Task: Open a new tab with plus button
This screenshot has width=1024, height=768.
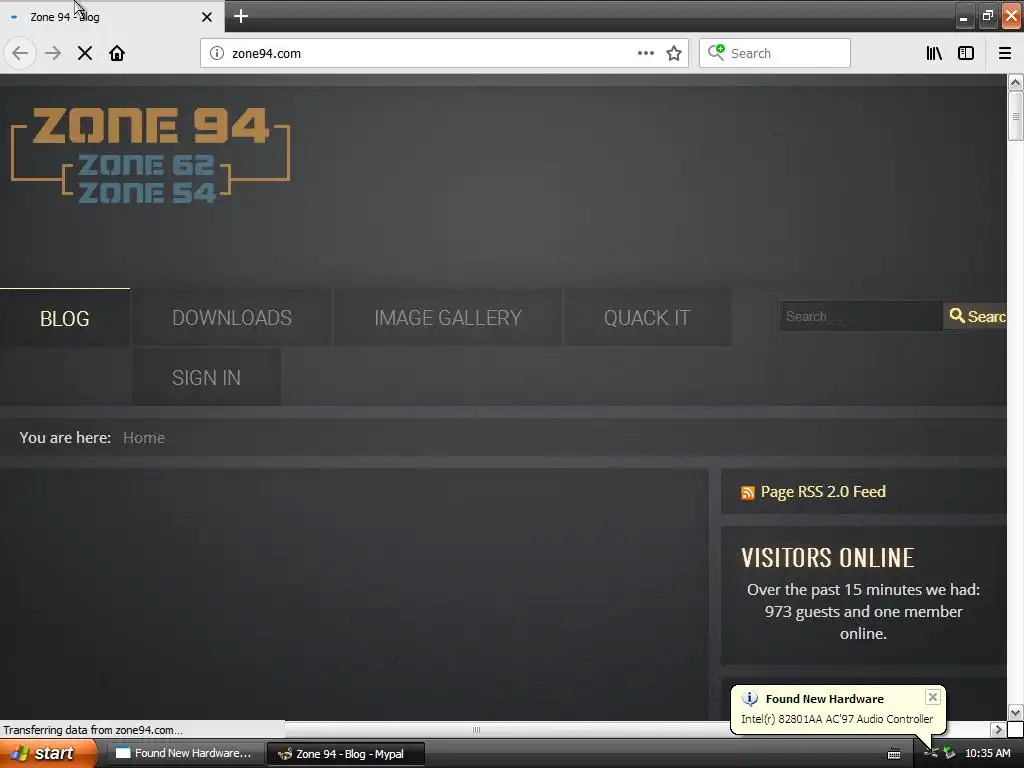Action: pos(241,16)
